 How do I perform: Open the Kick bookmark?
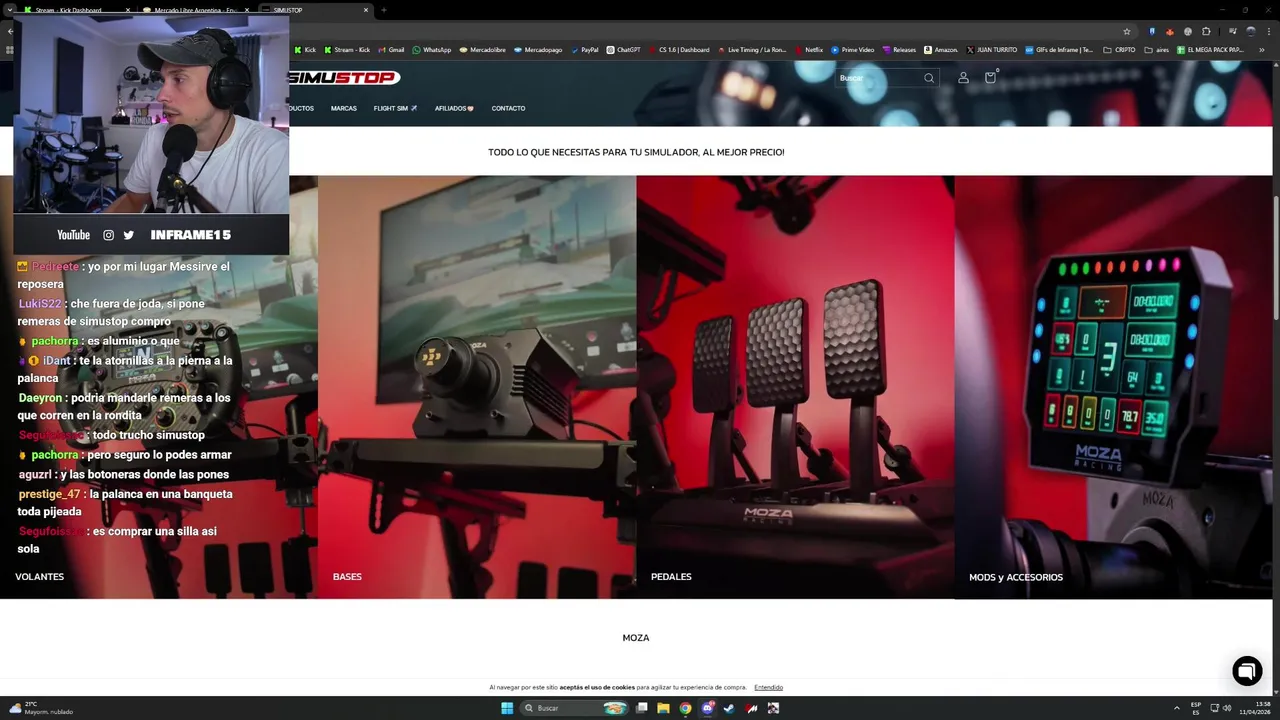pos(305,49)
